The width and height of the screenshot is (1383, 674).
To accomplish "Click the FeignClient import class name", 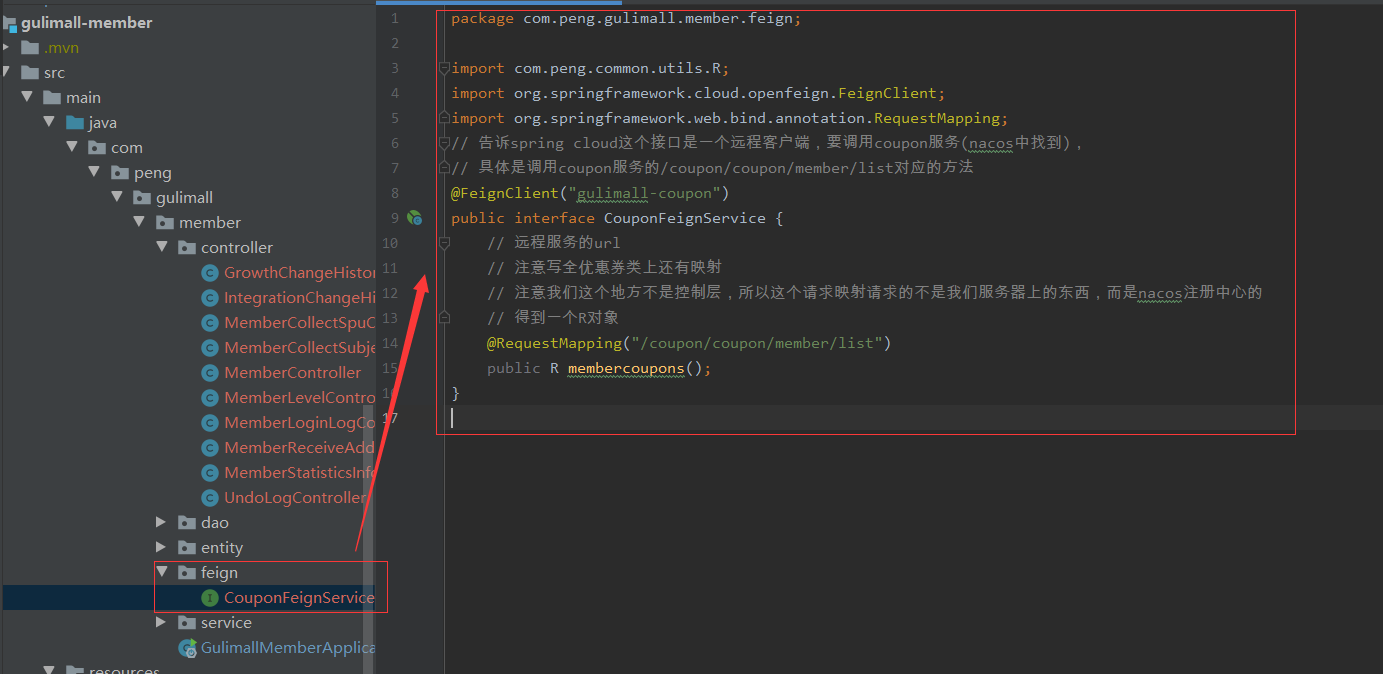I will click(x=887, y=93).
